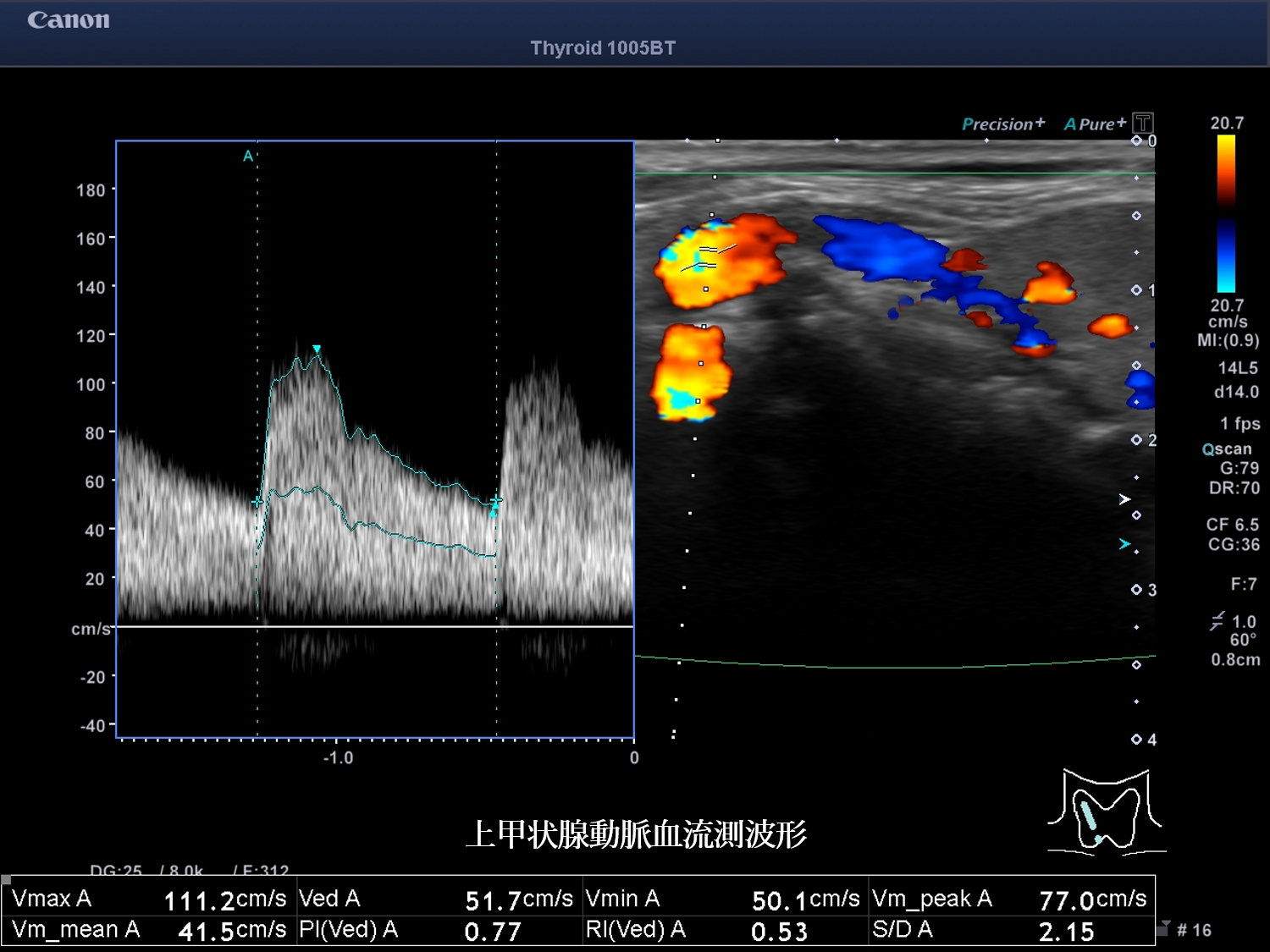Viewport: 1270px width, 952px height.
Task: Click the Doppler spectrum baseline
Action: click(x=375, y=626)
